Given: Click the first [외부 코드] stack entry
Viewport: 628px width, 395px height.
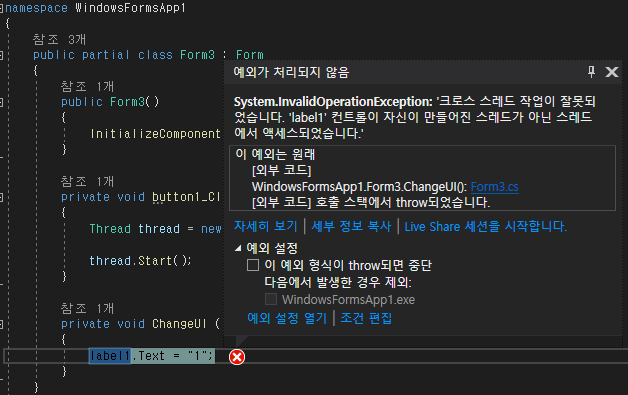Looking at the screenshot, I should click(282, 171).
